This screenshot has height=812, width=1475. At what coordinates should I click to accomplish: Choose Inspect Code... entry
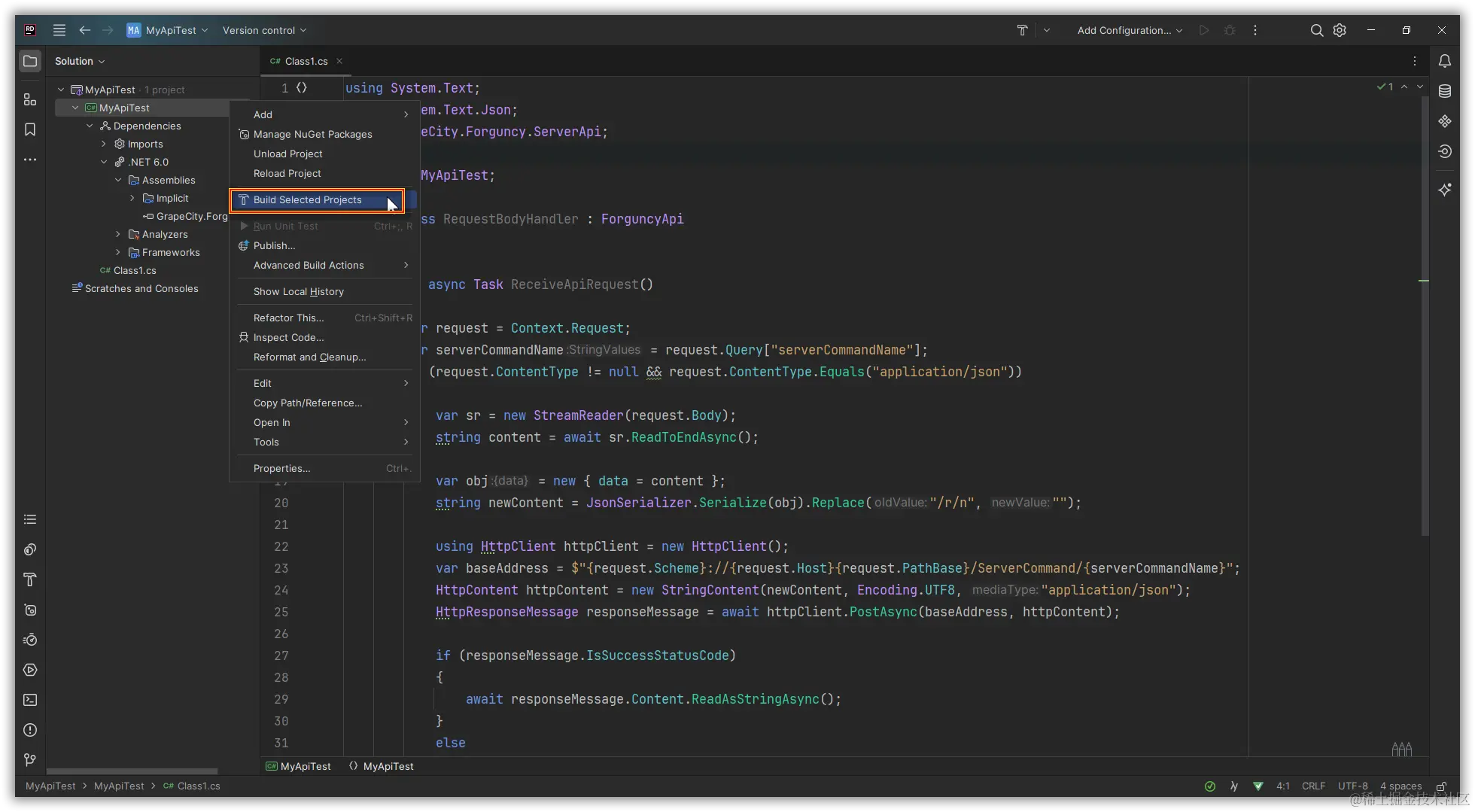coord(324,337)
